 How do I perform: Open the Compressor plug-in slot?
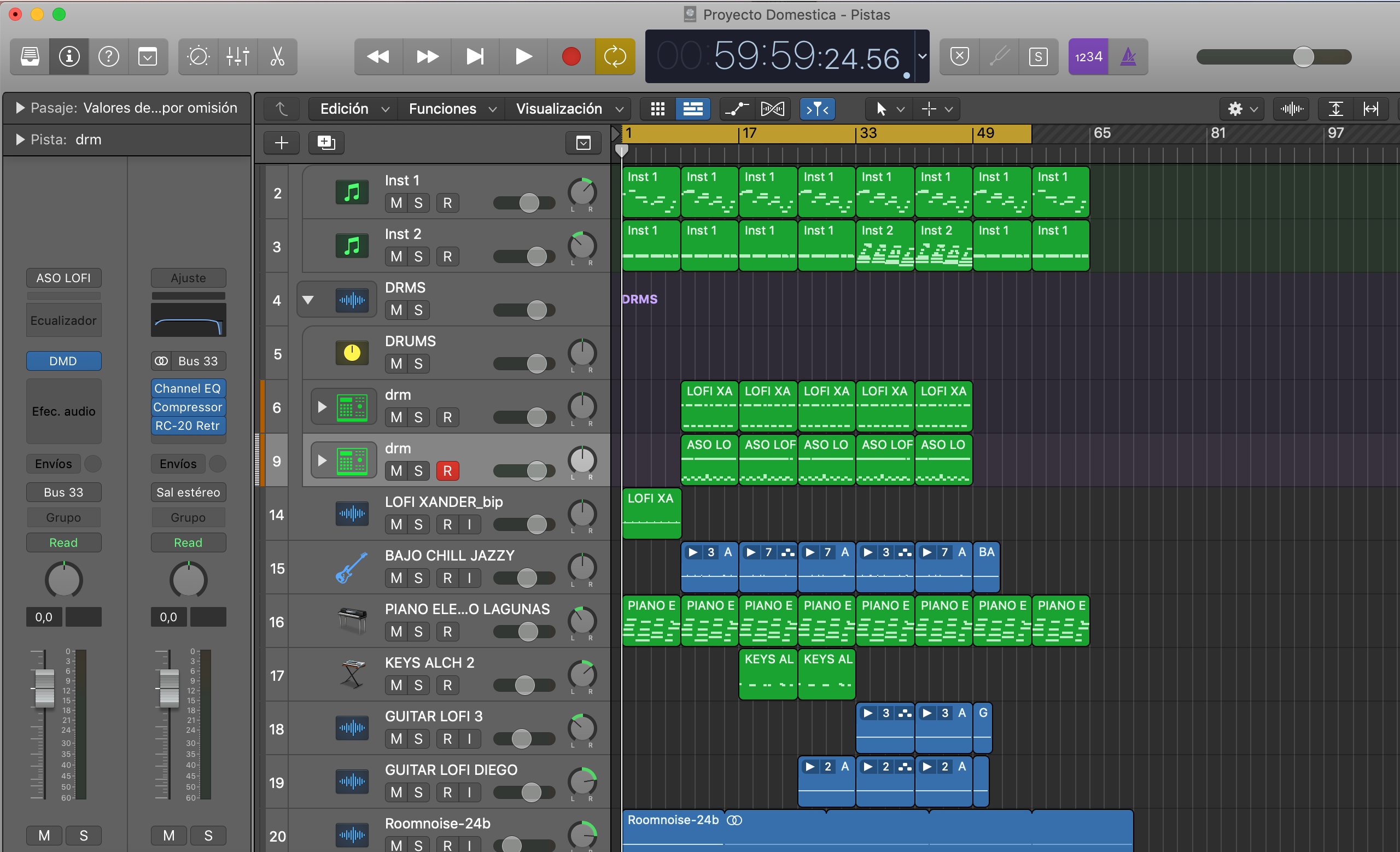pos(188,407)
